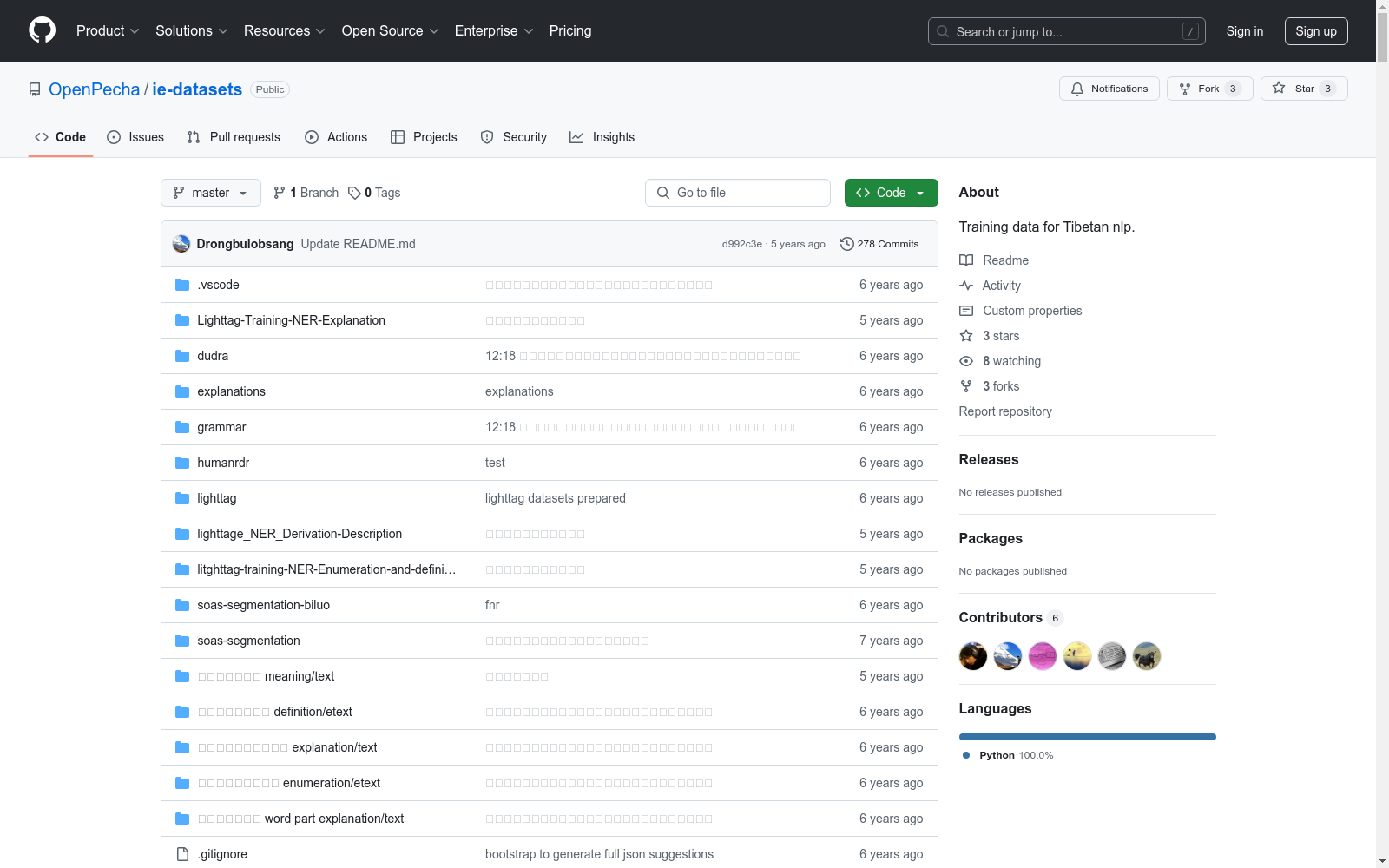Click the dudra folder icon
This screenshot has width=1389, height=868.
pyautogui.click(x=182, y=356)
